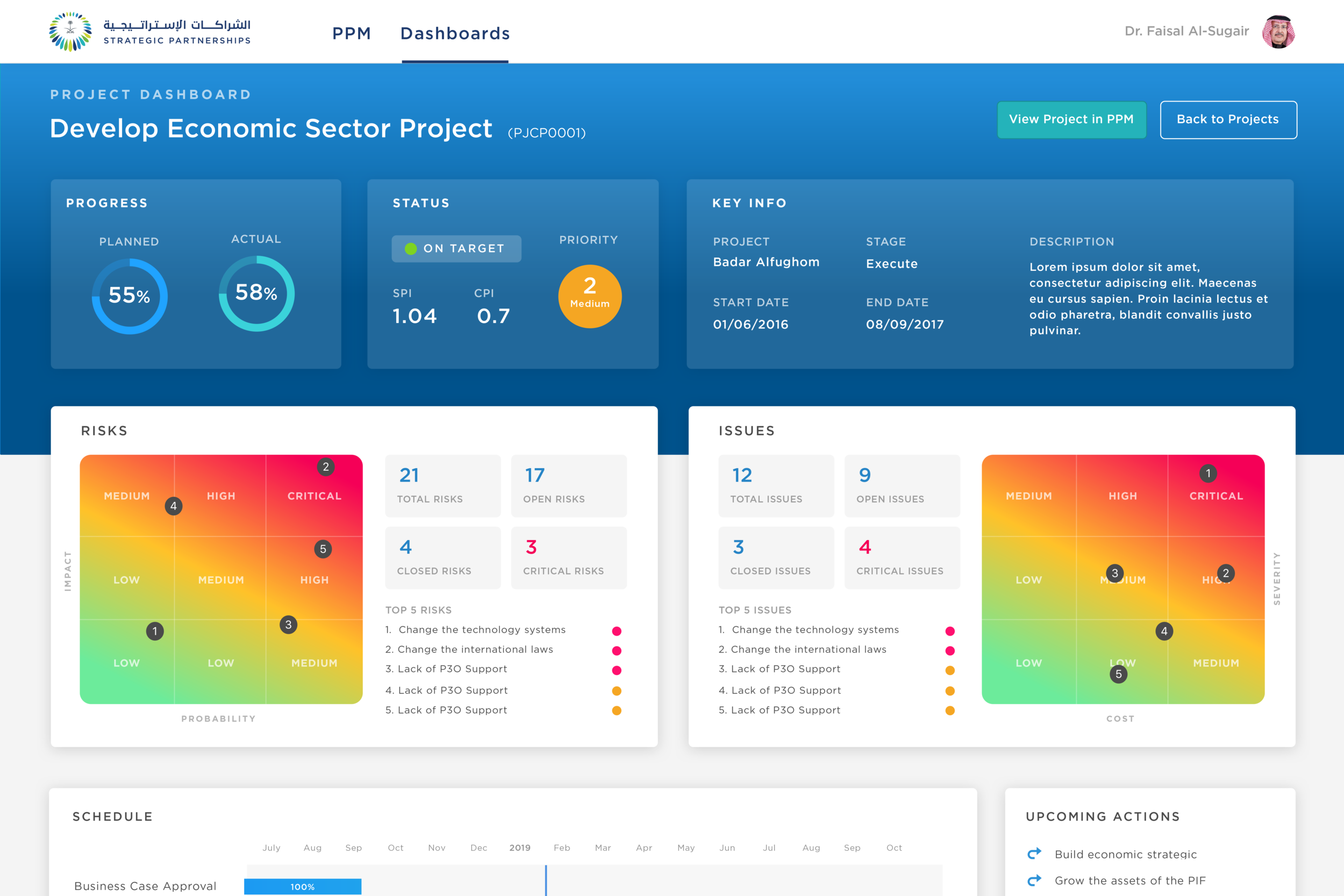This screenshot has width=1344, height=896.
Task: Select risk marker 2 in the Critical zone
Action: click(326, 467)
